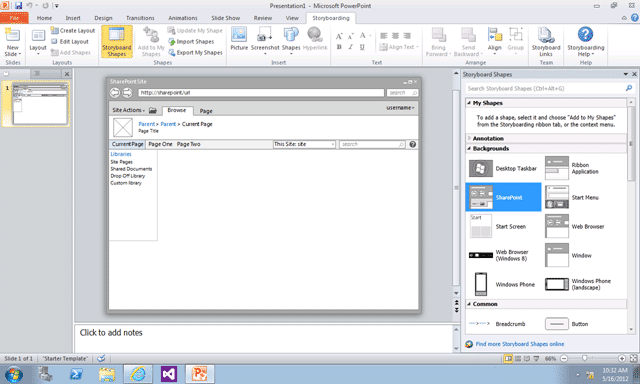Click the New Slide icon
This screenshot has height=384, width=640.
[13, 35]
